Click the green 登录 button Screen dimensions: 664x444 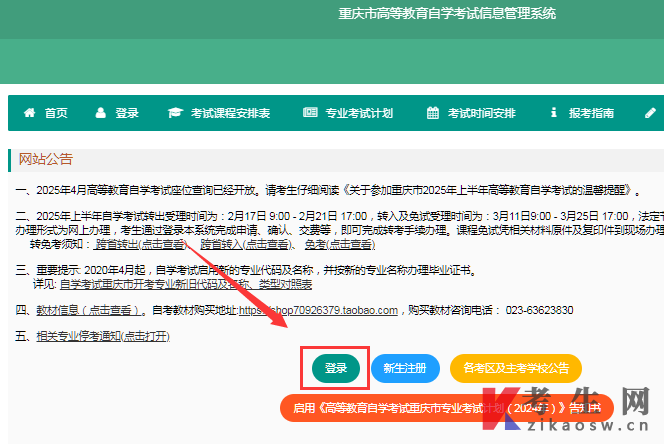(336, 368)
